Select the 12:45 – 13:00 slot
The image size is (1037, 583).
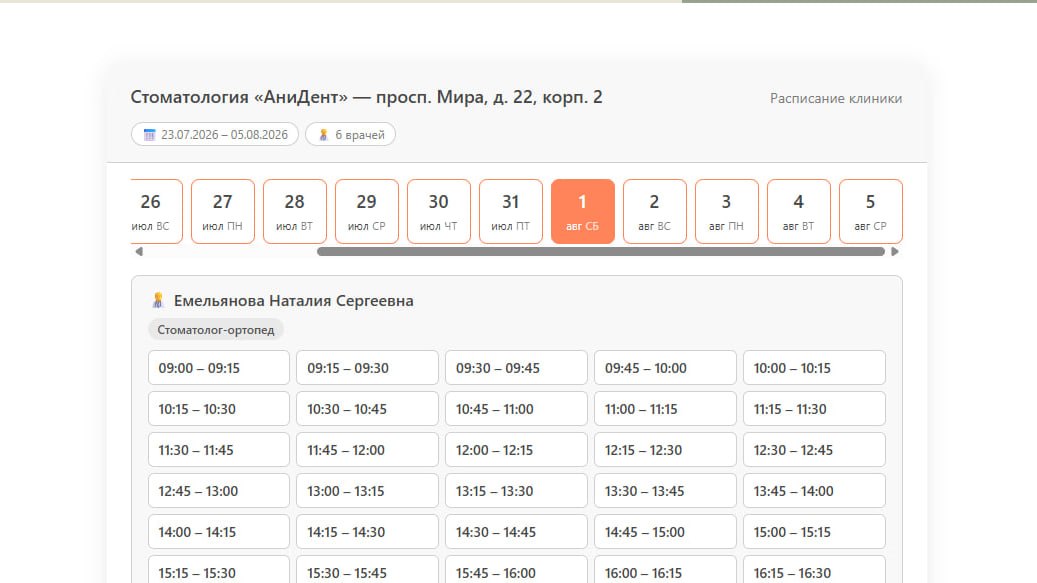click(219, 490)
